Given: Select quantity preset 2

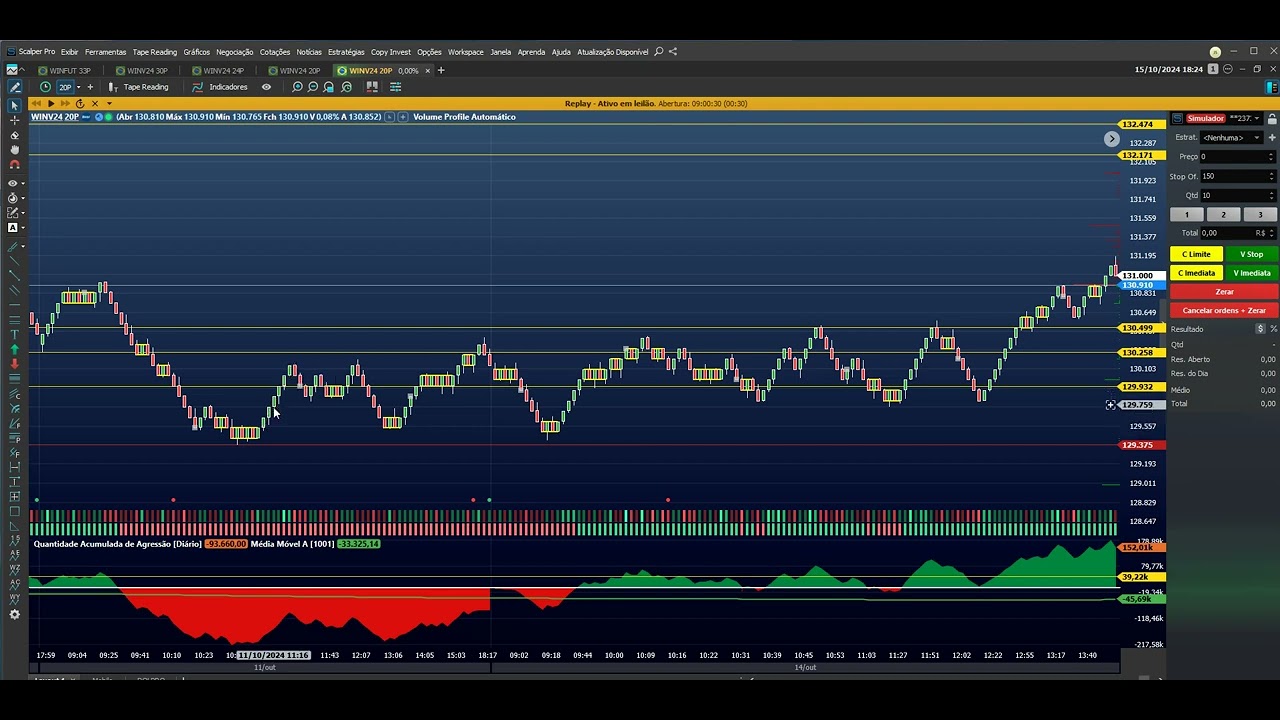Looking at the screenshot, I should [x=1223, y=215].
